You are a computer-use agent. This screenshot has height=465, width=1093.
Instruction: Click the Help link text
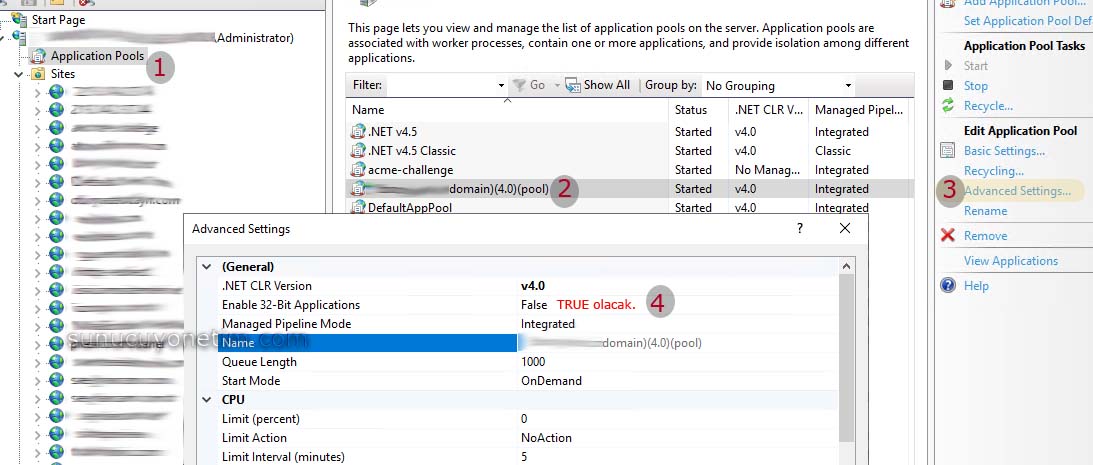click(976, 286)
